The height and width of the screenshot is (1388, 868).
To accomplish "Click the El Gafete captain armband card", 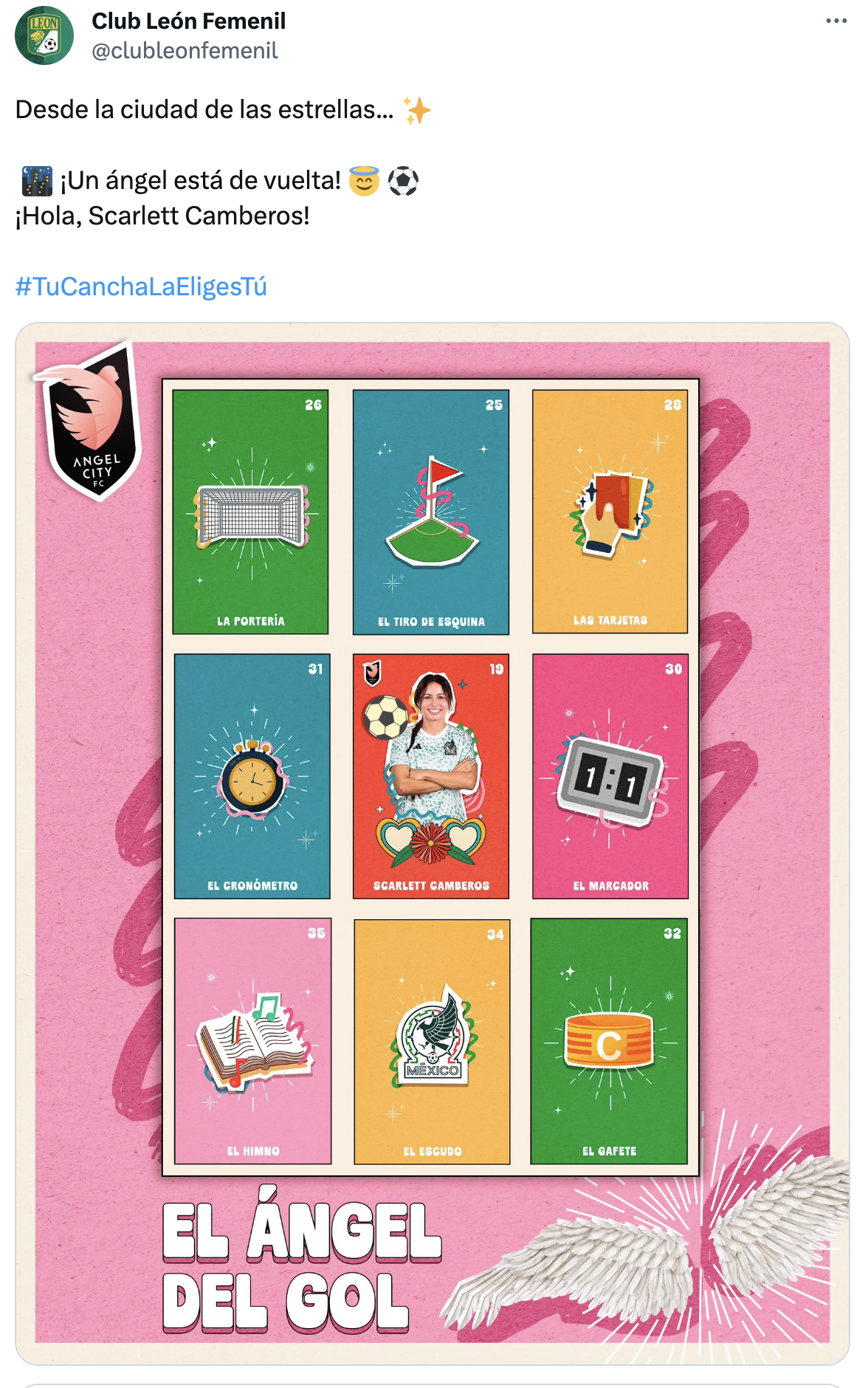I will click(609, 1041).
